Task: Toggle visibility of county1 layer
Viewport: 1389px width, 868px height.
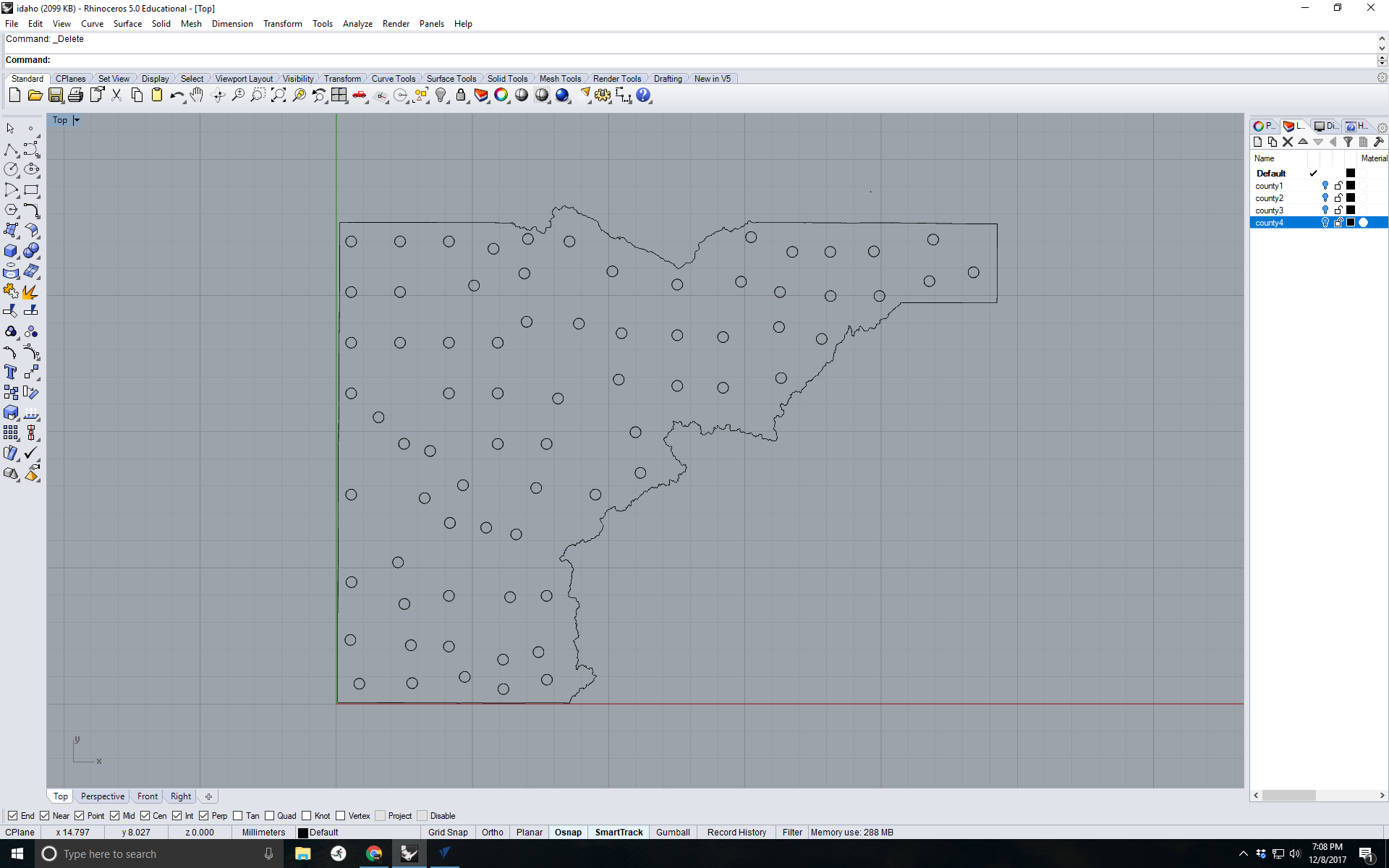Action: point(1325,185)
